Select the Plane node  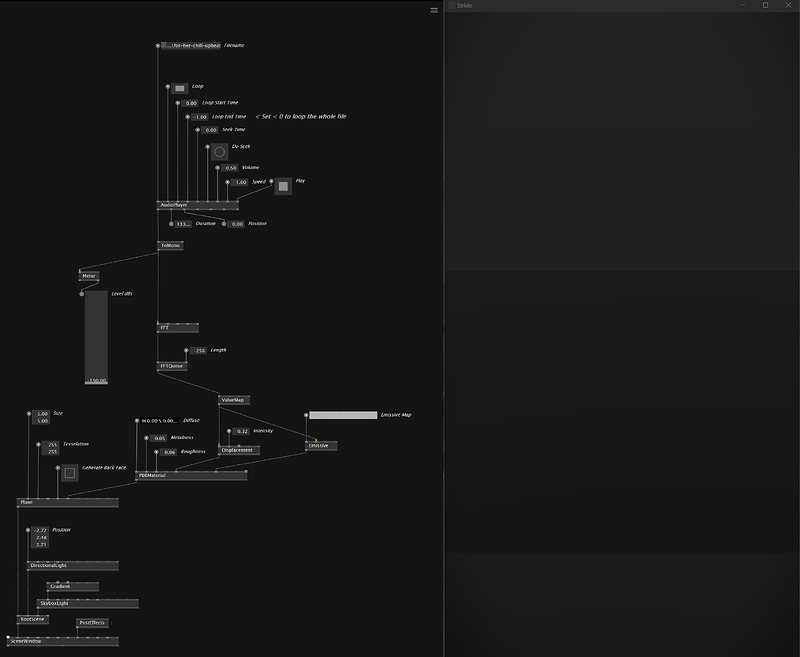point(67,502)
